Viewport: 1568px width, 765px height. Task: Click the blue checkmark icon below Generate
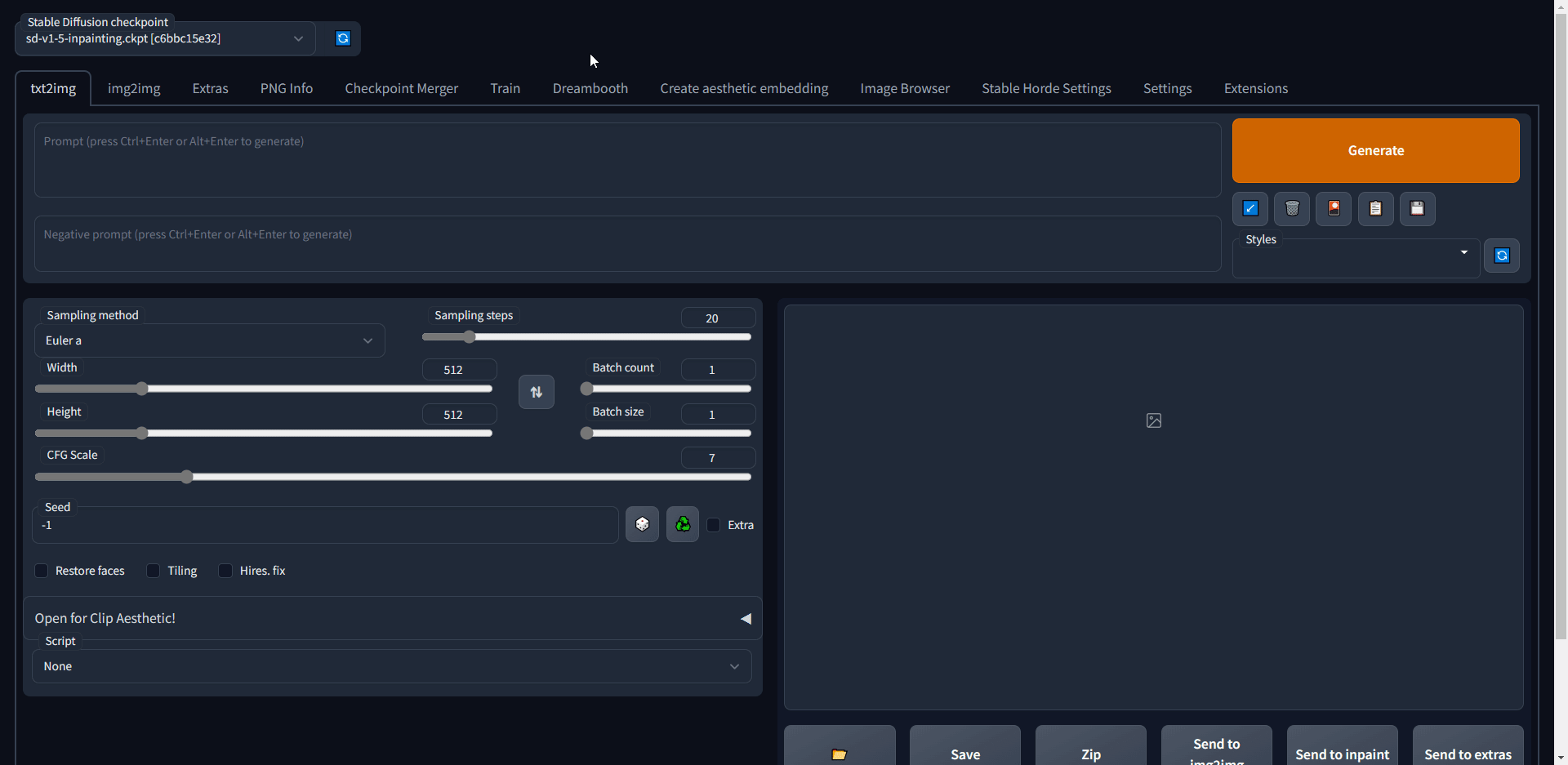1250,208
